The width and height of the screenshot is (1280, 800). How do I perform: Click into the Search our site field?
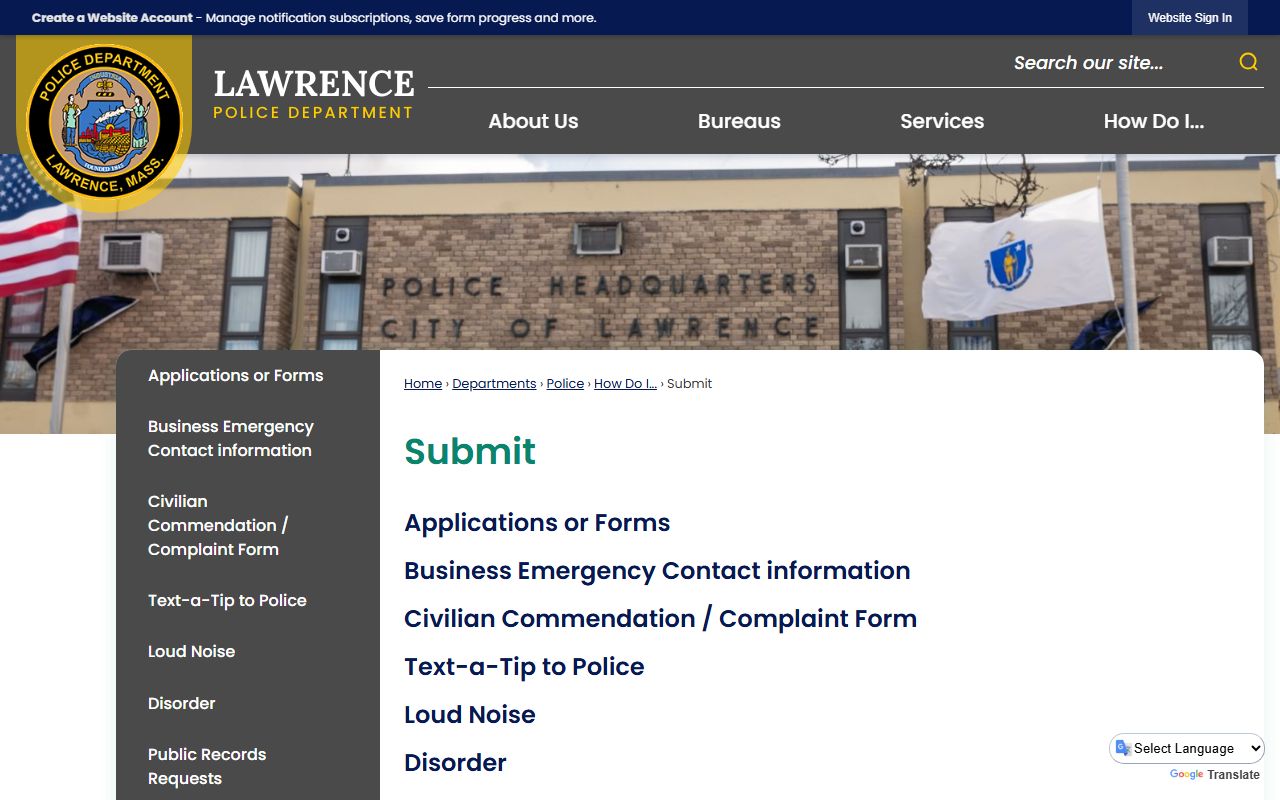(x=1117, y=63)
